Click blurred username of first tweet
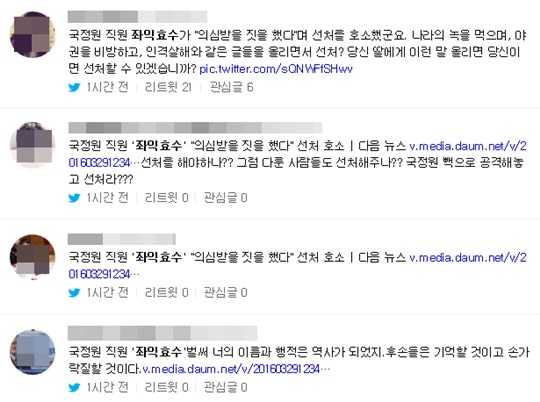The height and width of the screenshot is (402, 540). [x=137, y=17]
